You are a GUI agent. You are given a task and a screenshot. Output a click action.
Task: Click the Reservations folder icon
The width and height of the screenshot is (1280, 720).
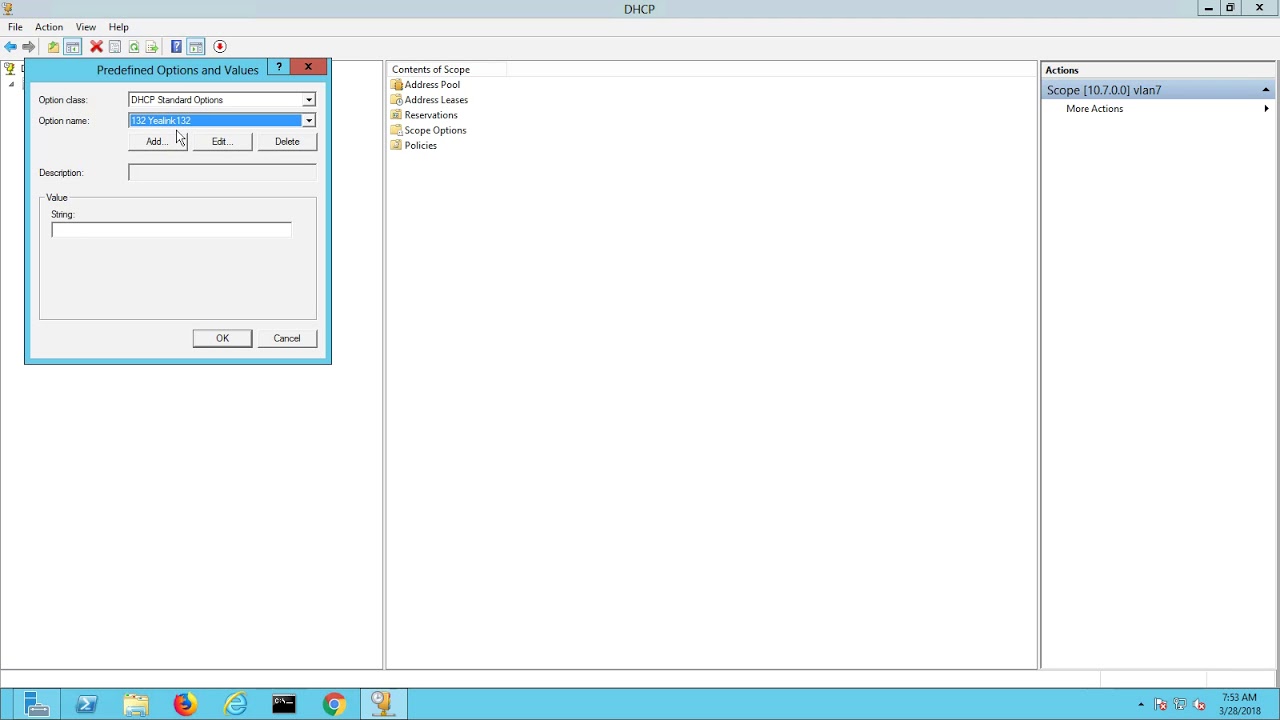(397, 115)
